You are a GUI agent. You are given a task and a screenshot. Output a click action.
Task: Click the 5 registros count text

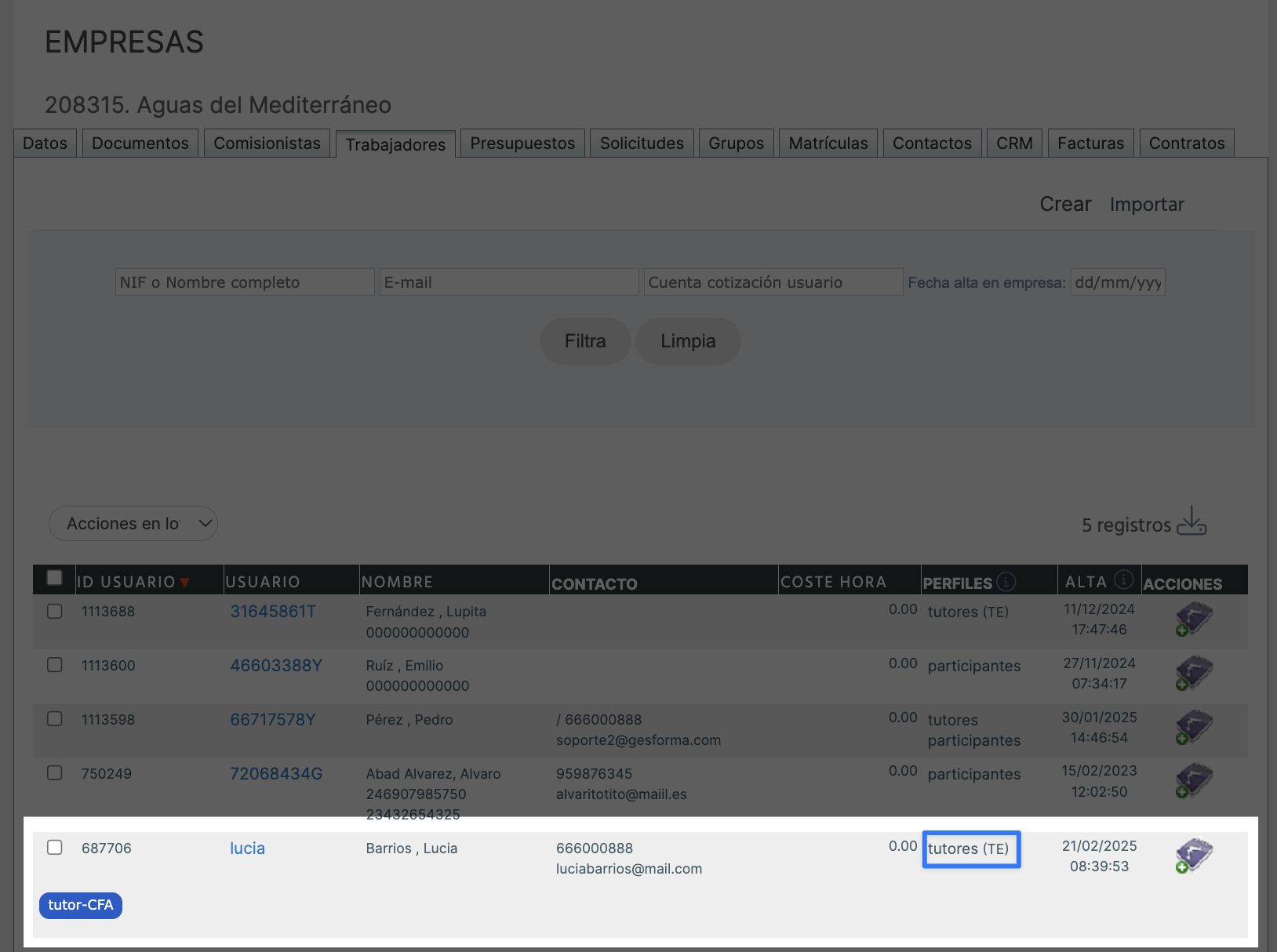(x=1126, y=525)
